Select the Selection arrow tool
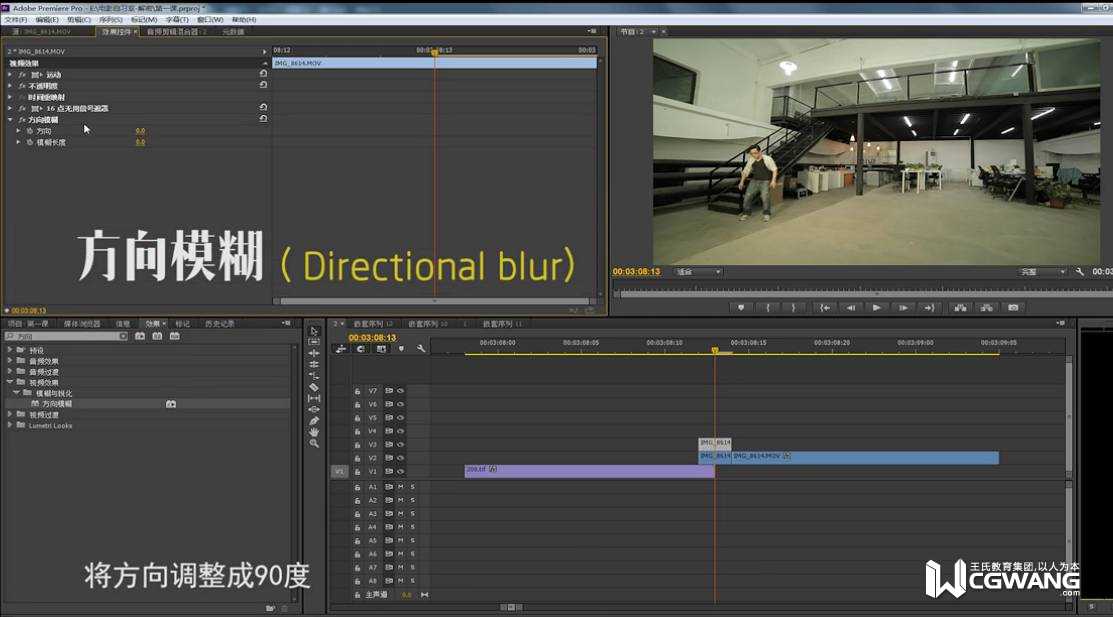The image size is (1113, 617). [314, 331]
